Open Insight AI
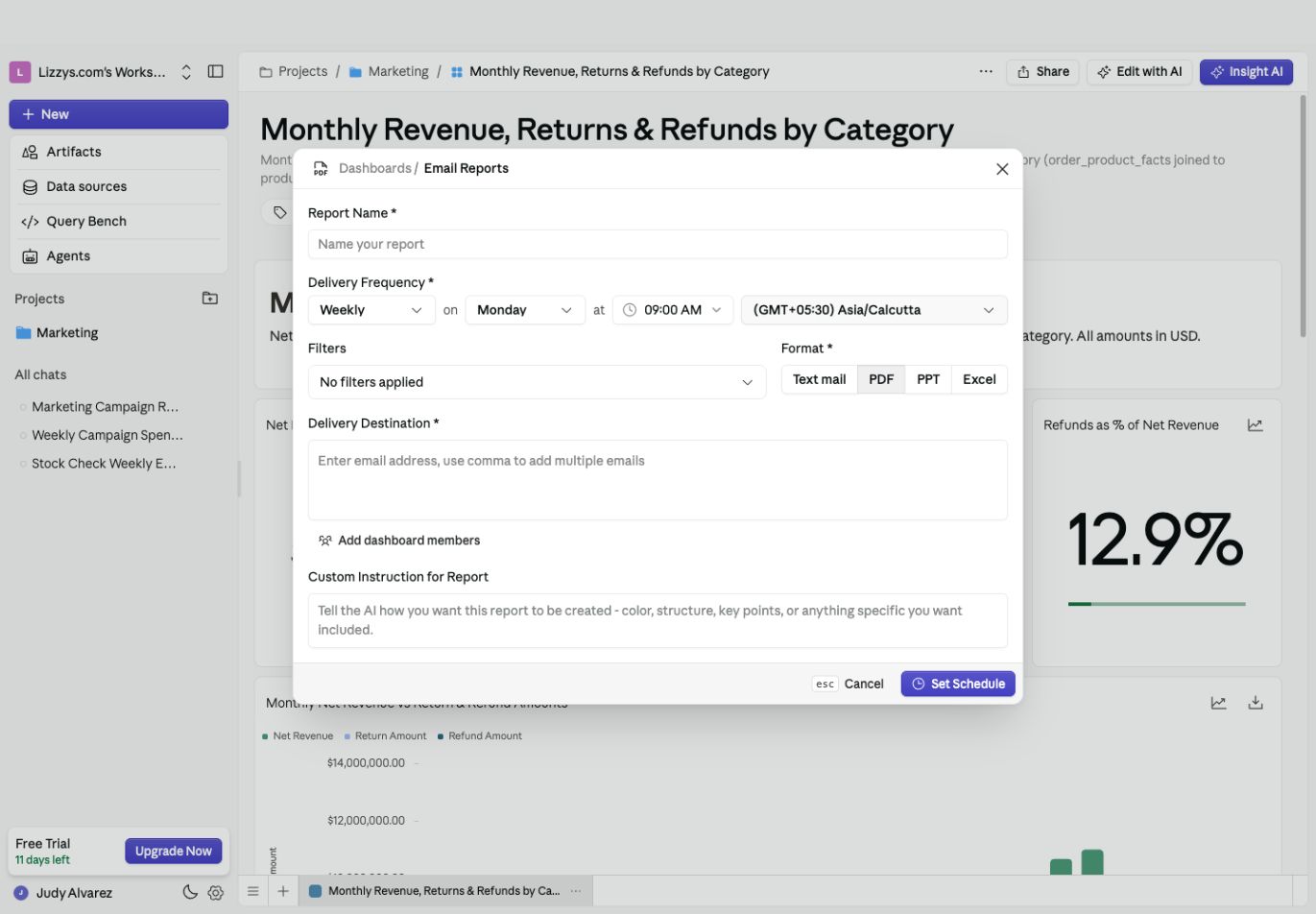The image size is (1316, 914). coord(1246,72)
